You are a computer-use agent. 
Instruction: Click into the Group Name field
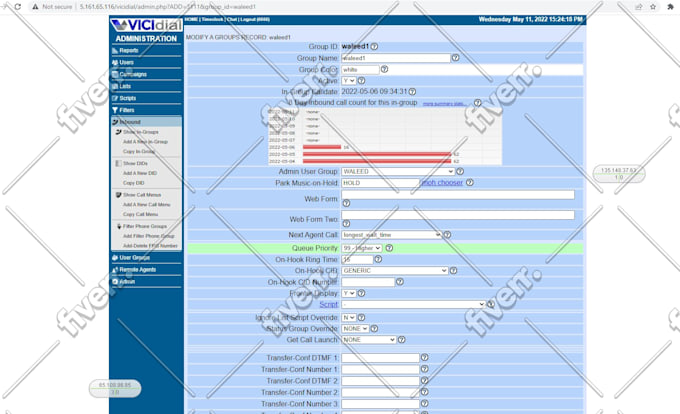coord(396,58)
